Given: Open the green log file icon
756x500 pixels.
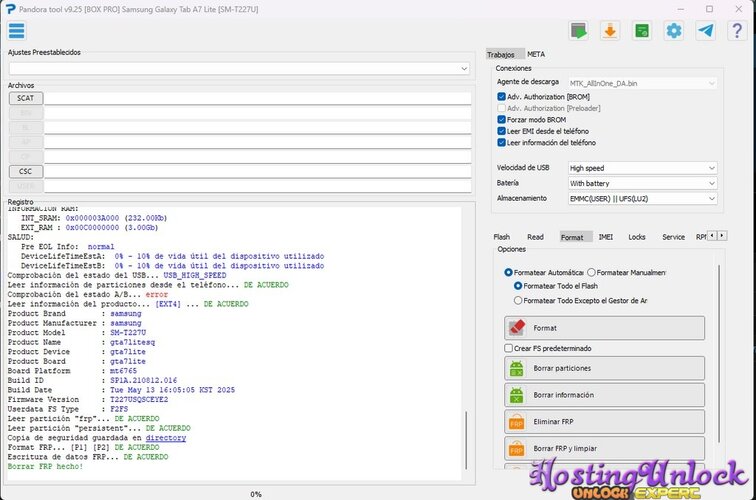Looking at the screenshot, I should pyautogui.click(x=642, y=31).
